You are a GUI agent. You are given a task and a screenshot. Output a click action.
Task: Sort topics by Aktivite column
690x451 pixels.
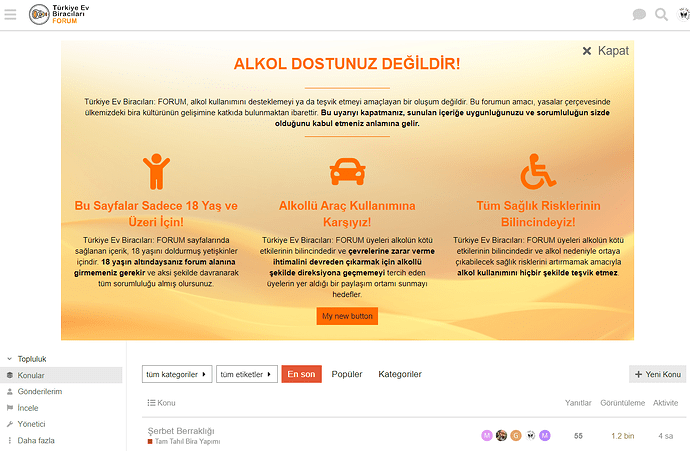pos(665,403)
